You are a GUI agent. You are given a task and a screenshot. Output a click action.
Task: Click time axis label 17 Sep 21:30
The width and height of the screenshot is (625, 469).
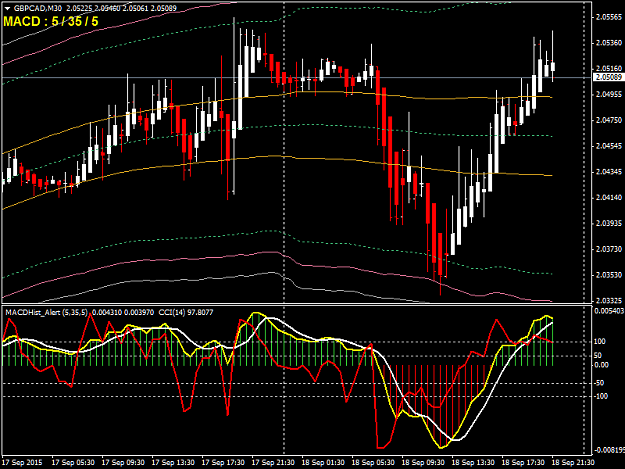(x=273, y=463)
